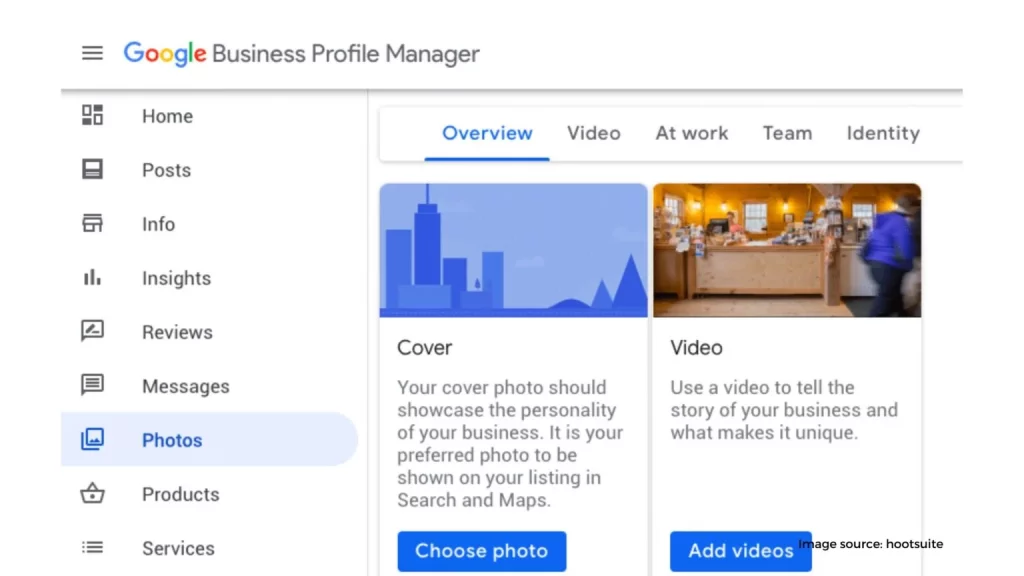
Task: Select the Photos sidebar entry
Action: pos(210,440)
